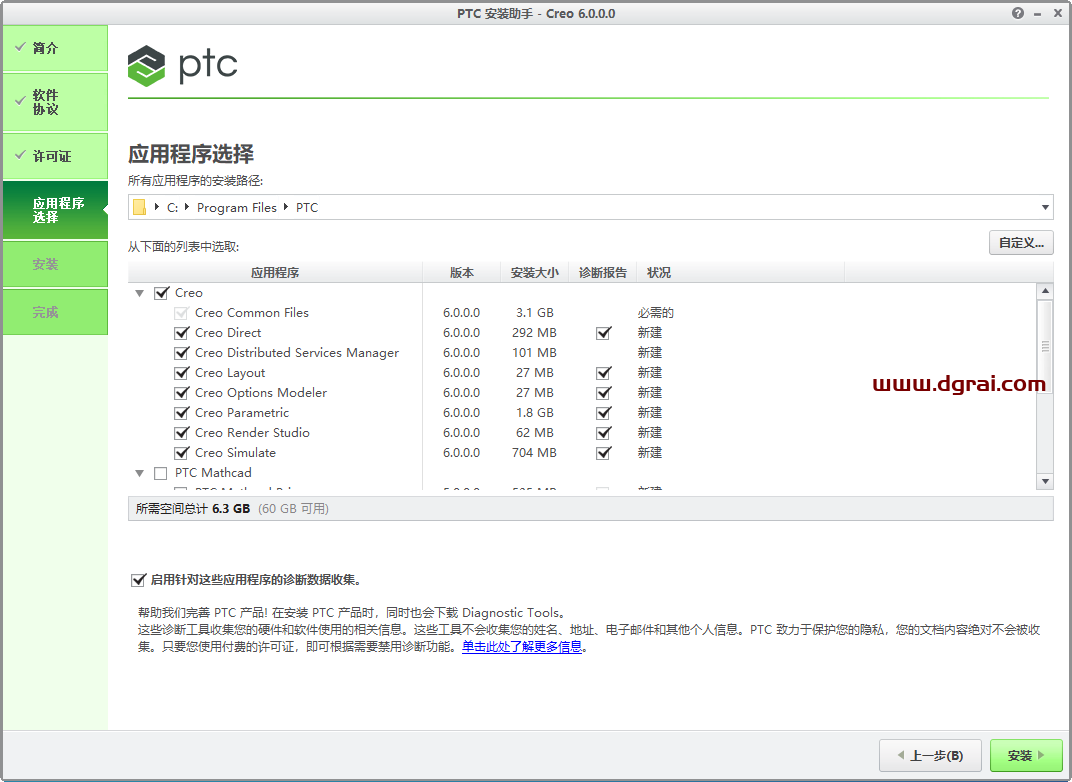
Task: Disable diagnostic report for Creo Direct
Action: point(603,333)
